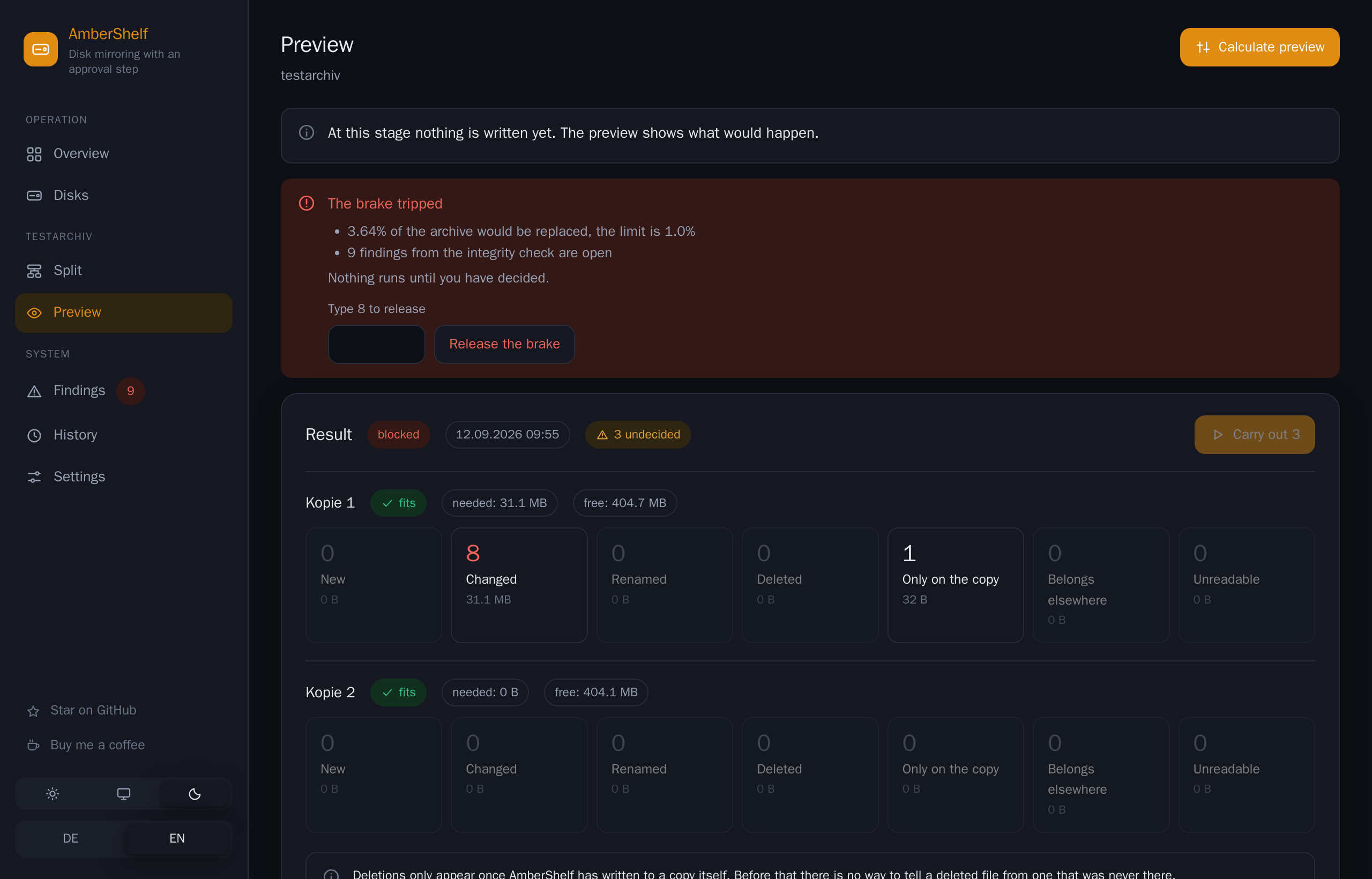Image resolution: width=1372 pixels, height=879 pixels.
Task: Click the Overview grid icon
Action: (34, 154)
